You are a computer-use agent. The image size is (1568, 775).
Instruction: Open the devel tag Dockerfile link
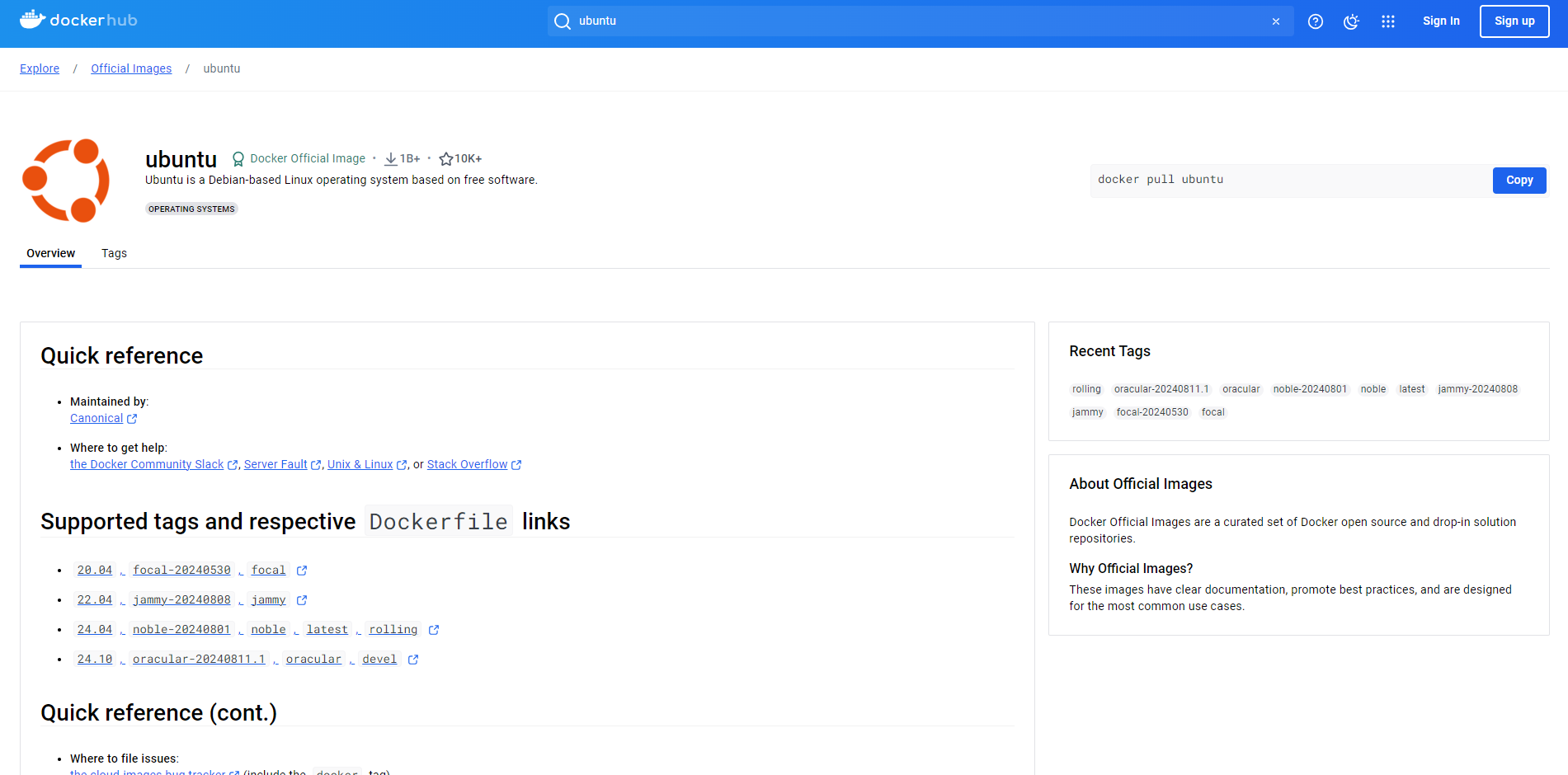[379, 660]
